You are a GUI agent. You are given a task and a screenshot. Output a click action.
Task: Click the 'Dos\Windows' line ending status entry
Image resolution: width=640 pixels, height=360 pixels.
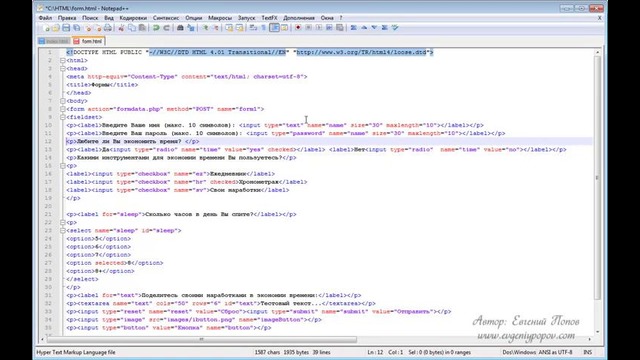coord(519,352)
